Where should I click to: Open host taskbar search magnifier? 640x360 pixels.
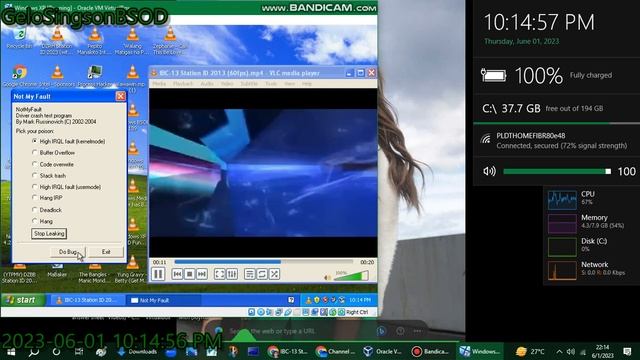33,351
